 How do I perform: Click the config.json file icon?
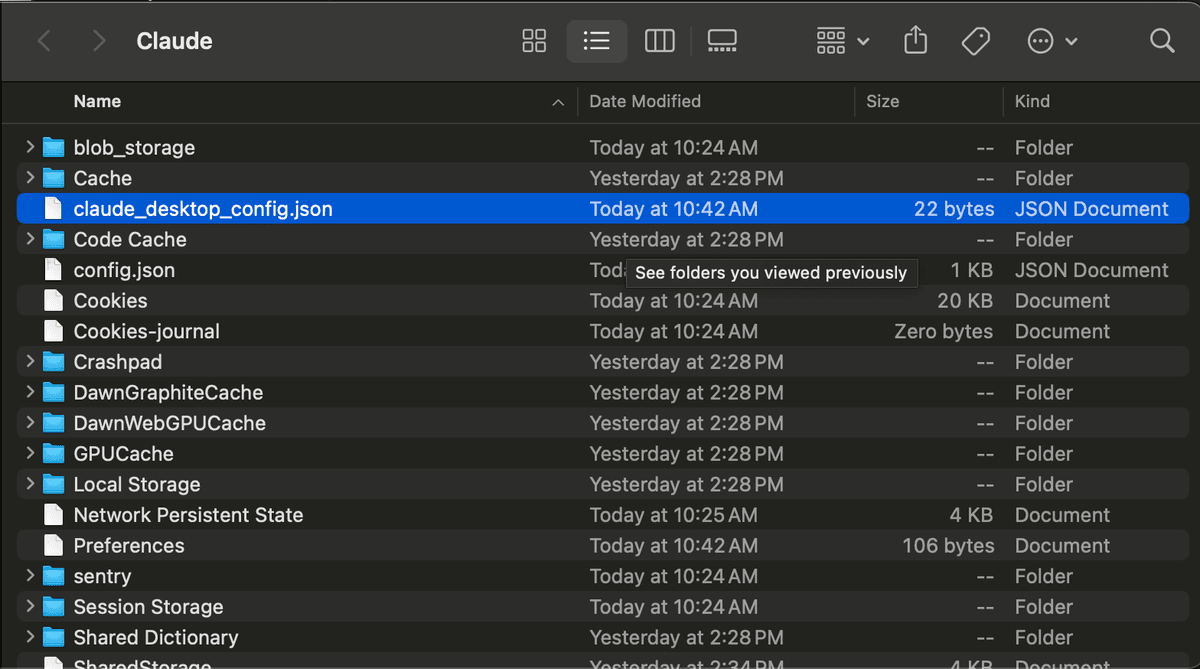53,270
